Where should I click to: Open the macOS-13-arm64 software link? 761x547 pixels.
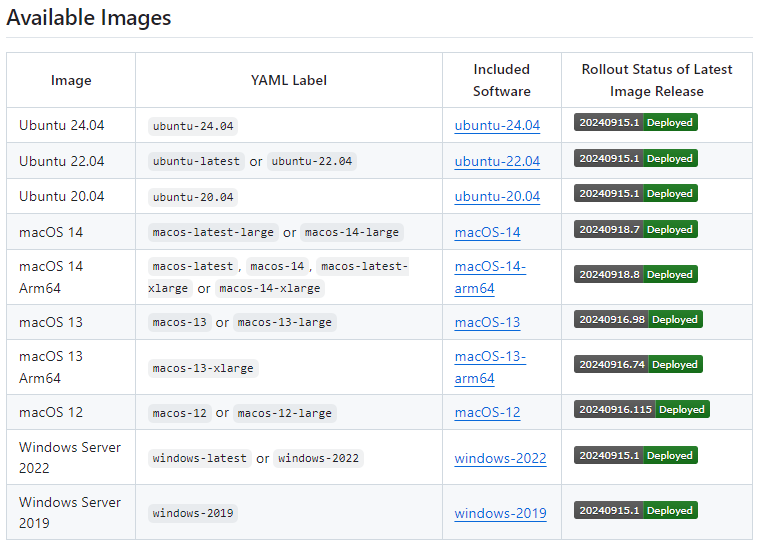(490, 367)
